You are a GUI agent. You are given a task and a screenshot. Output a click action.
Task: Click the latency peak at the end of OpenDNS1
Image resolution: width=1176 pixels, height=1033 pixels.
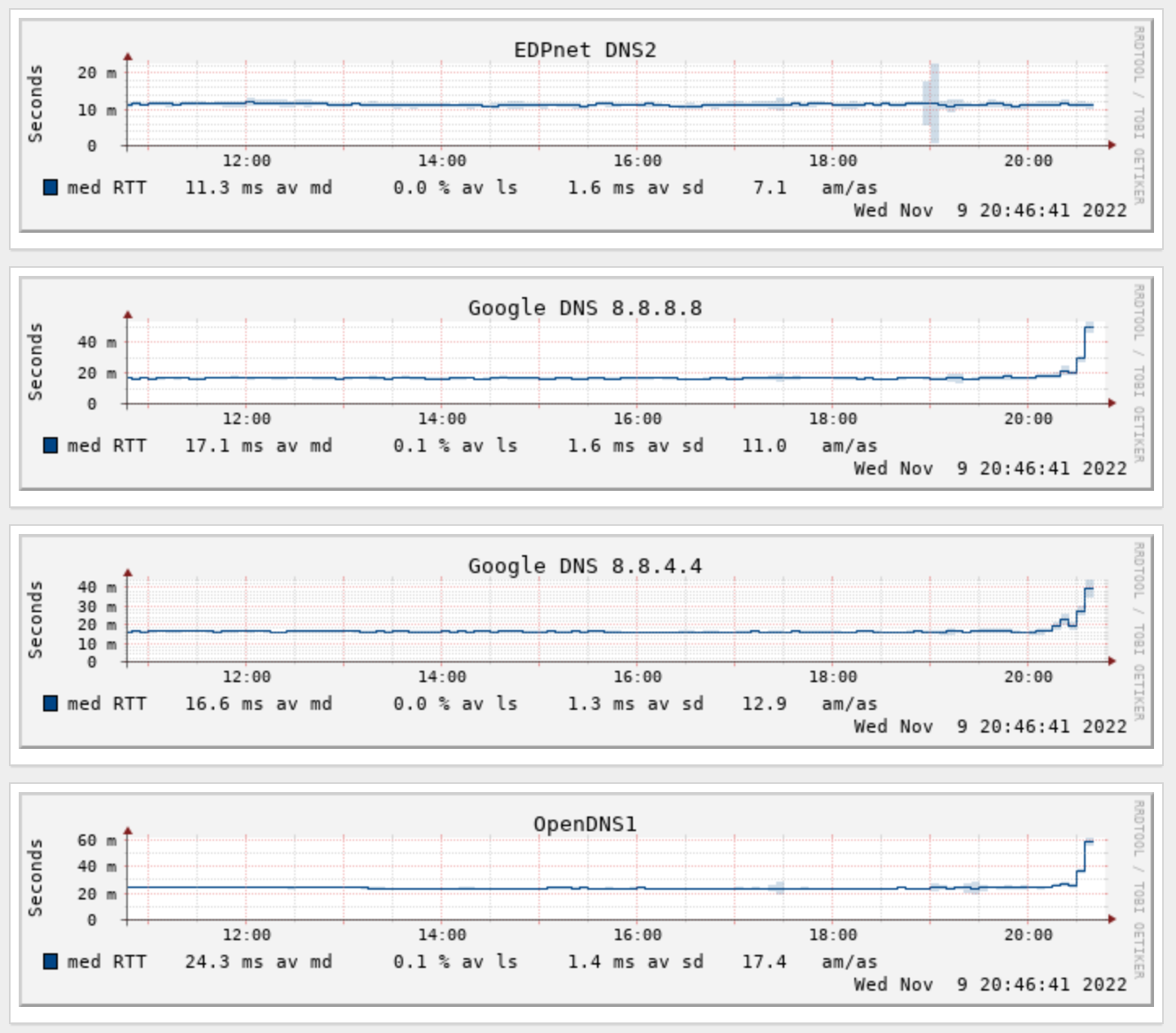1089,842
